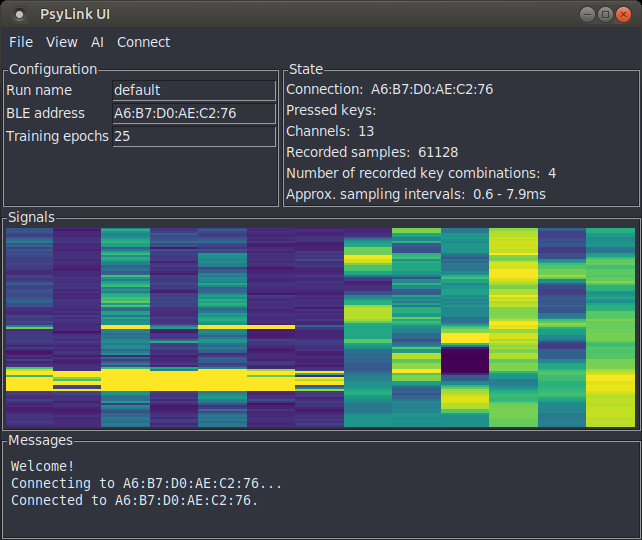The image size is (642, 540).
Task: Click the 'Connected to A6:B7:D0:AE:C2:76.' message
Action: pyautogui.click(x=135, y=500)
